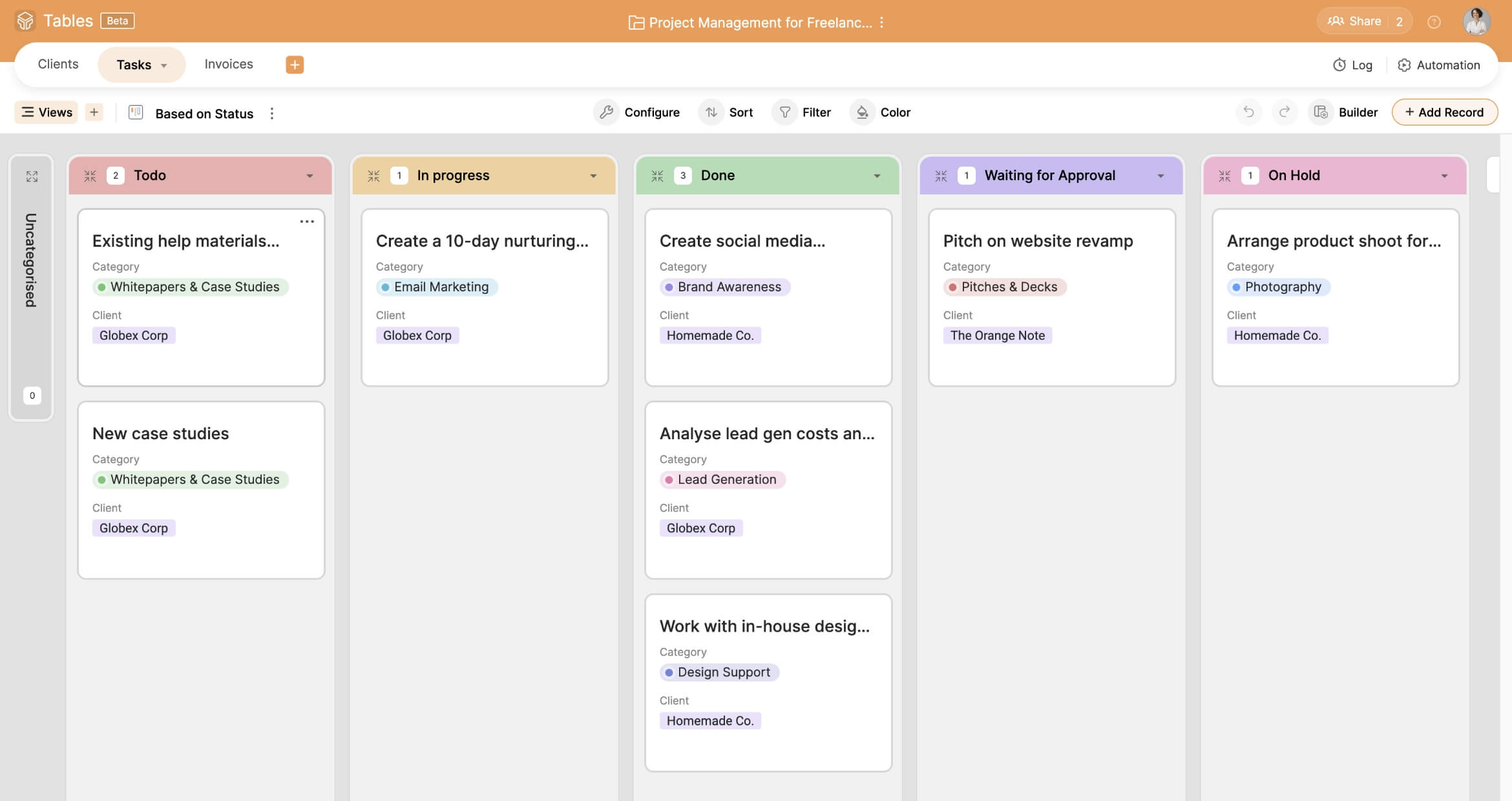Collapse the Done column
Screen dimensions: 1512x801
tap(657, 176)
